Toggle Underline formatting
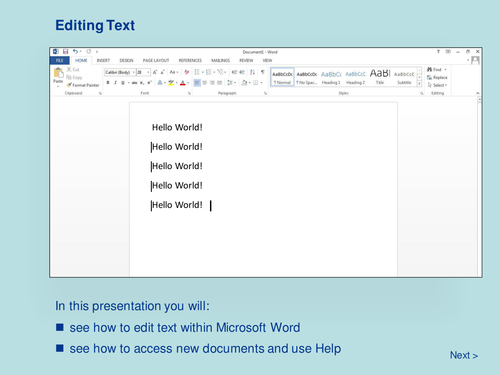Viewport: 500px width, 375px height. point(123,83)
